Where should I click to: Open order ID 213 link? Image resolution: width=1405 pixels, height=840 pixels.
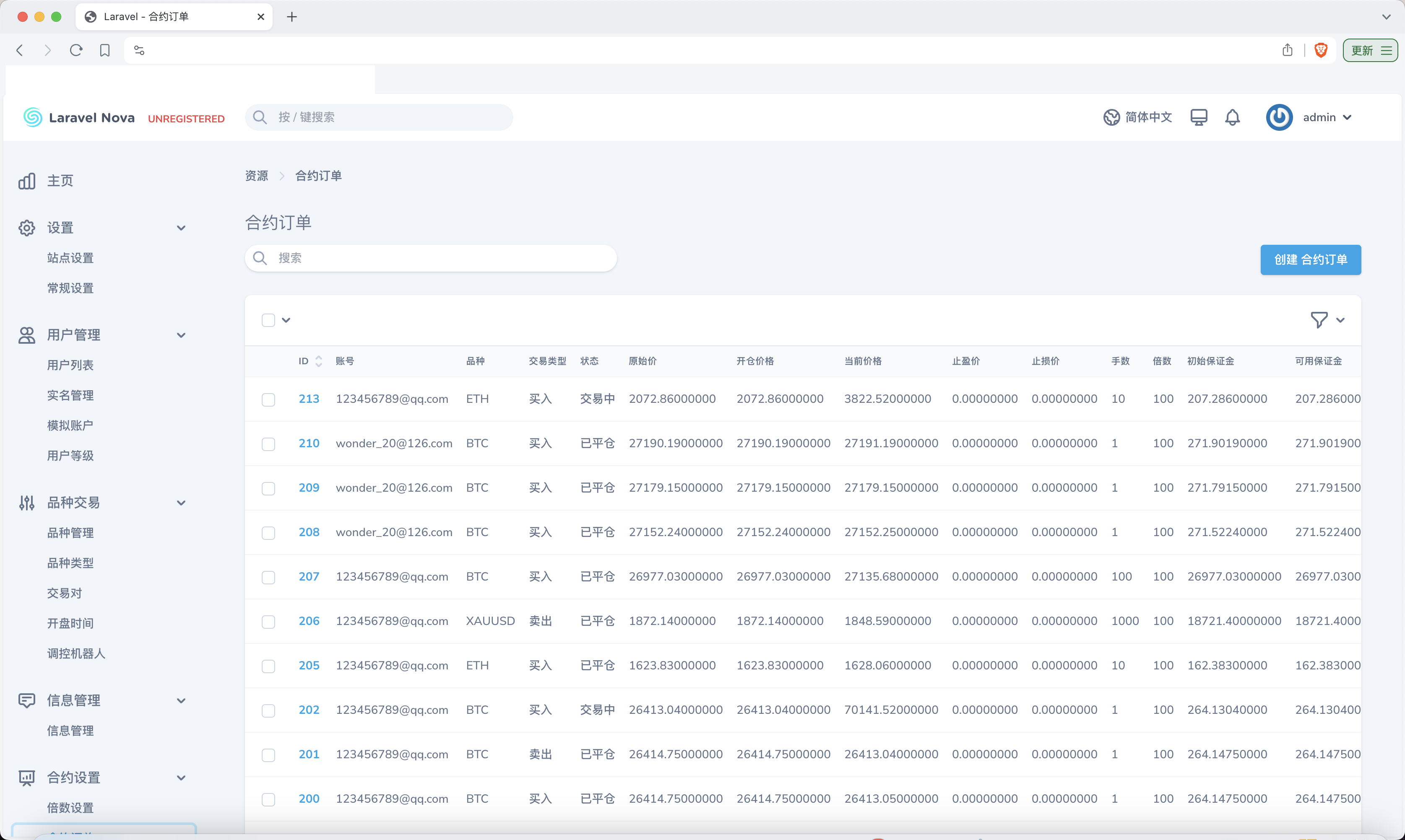click(x=309, y=399)
